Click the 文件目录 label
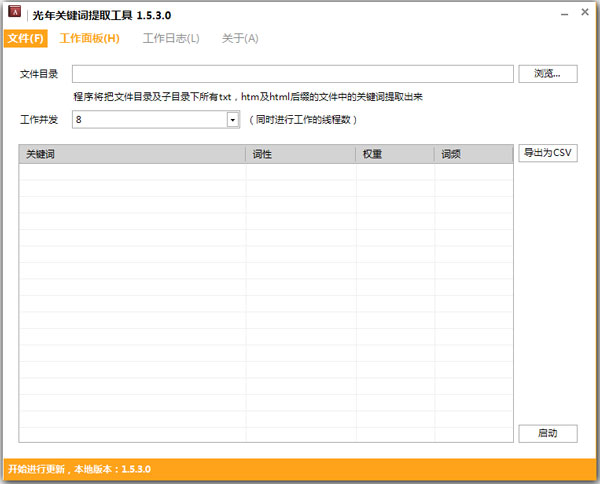 pos(39,74)
